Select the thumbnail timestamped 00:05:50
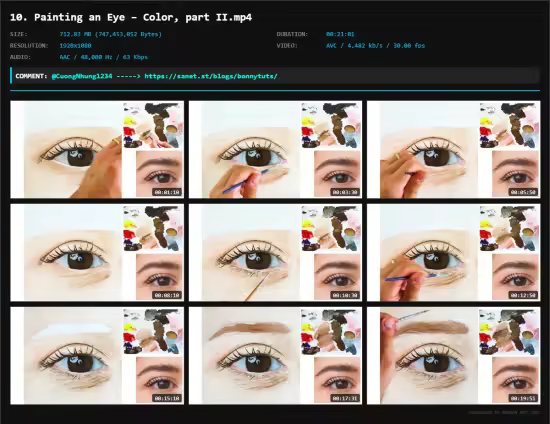Viewport: 550px width, 424px height. [x=454, y=149]
